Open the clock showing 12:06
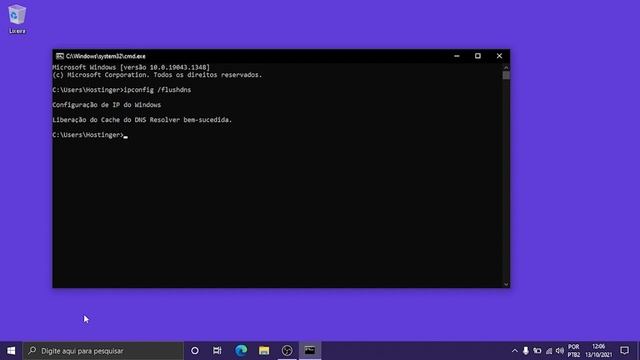The image size is (640, 360). tap(598, 351)
